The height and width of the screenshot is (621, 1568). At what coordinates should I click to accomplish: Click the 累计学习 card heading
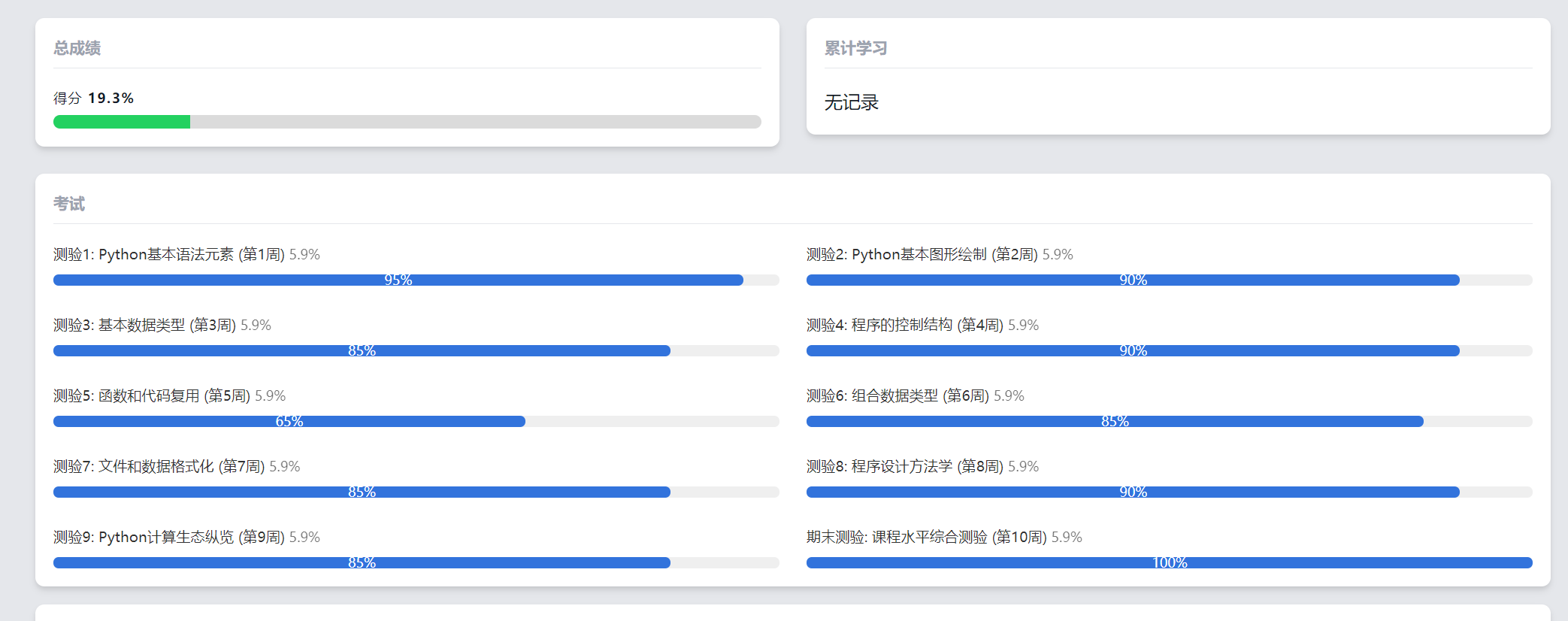855,48
